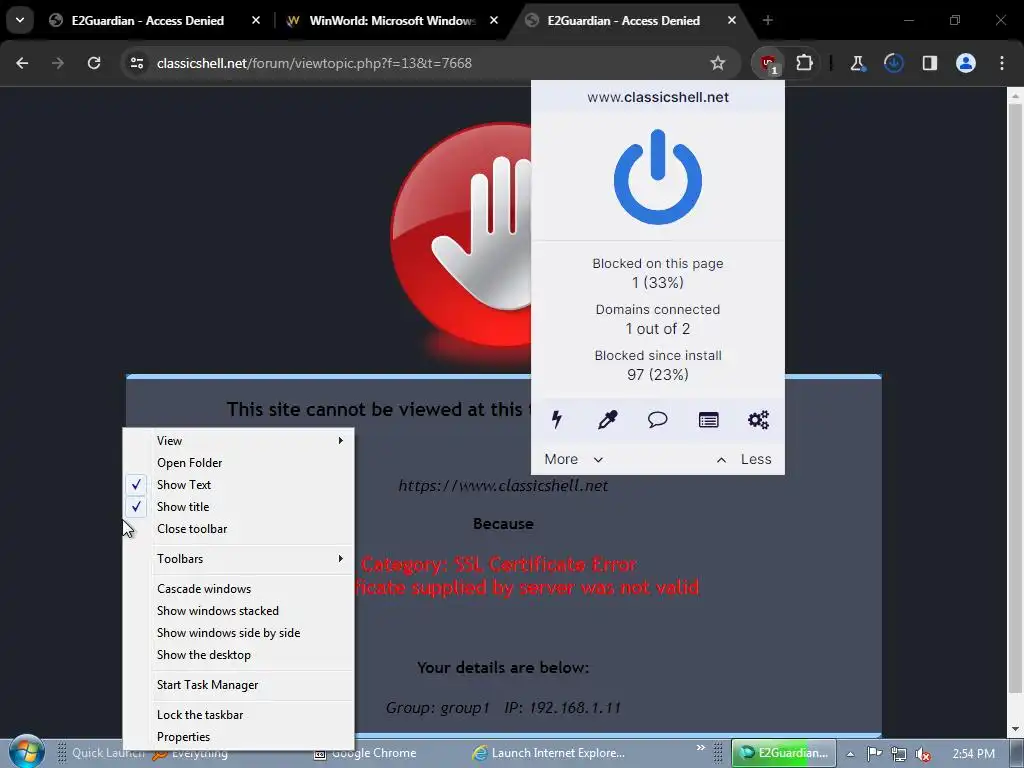Expand the popup with More

573,459
